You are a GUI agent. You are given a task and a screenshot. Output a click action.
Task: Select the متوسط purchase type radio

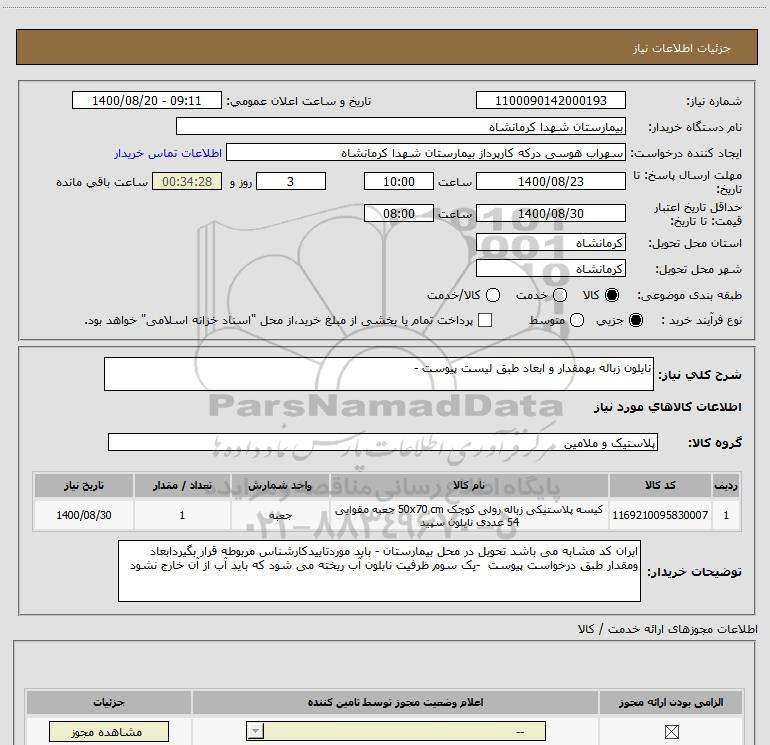tap(577, 320)
